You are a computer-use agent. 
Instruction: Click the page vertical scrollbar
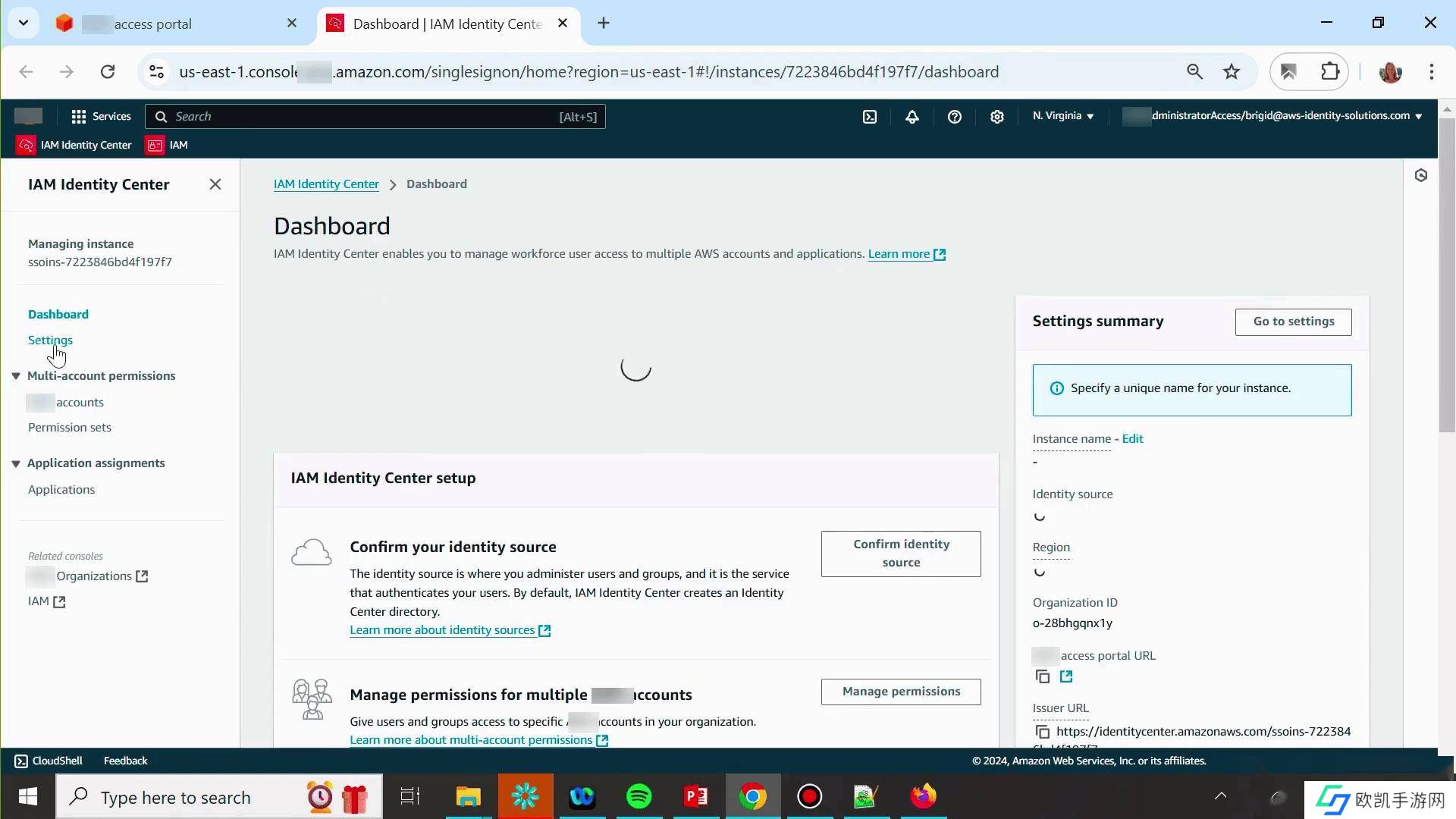1447,274
